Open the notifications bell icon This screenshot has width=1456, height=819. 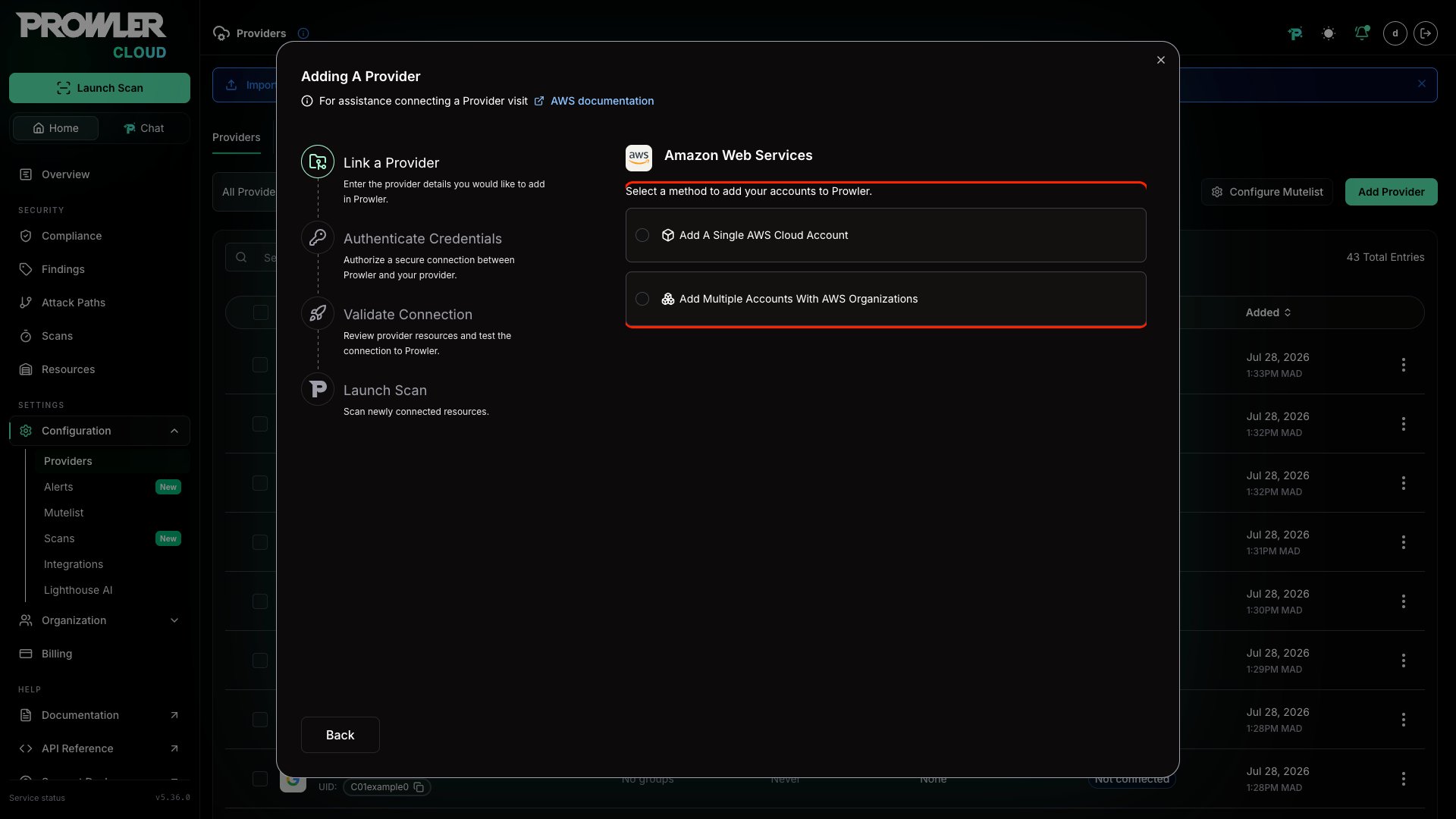click(1362, 33)
